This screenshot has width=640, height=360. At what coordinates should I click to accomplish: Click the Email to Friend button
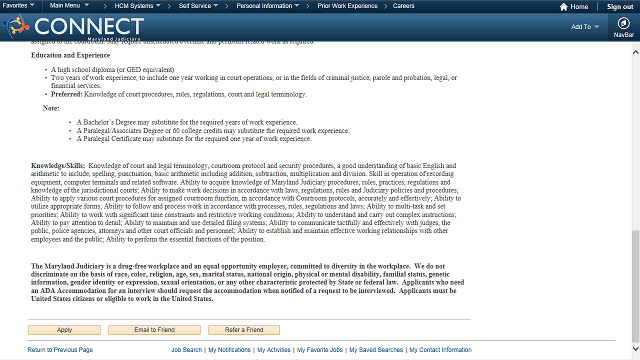pyautogui.click(x=154, y=330)
